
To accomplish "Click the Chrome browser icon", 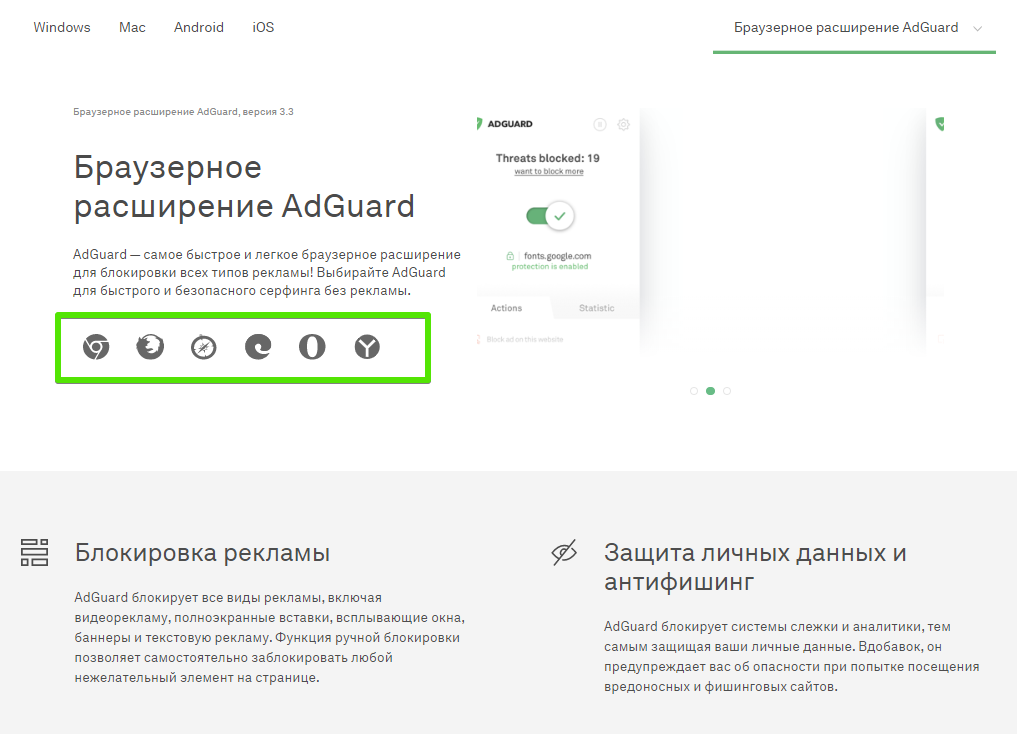I will pyautogui.click(x=96, y=347).
